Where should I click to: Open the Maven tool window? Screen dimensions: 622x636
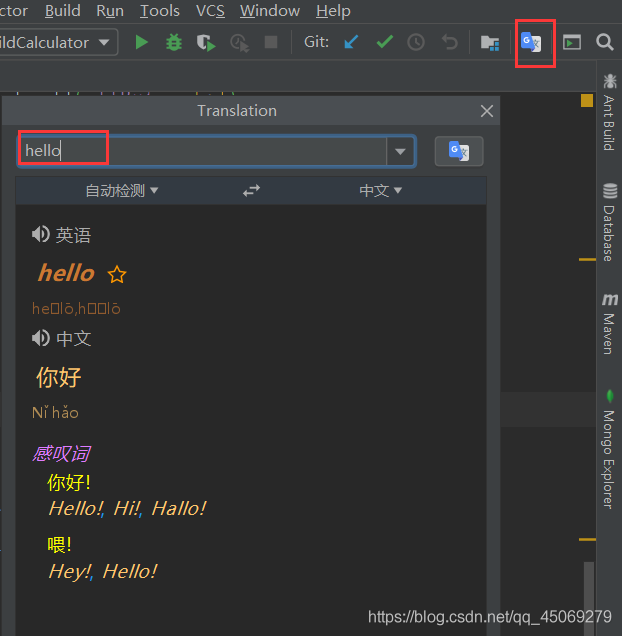[609, 324]
